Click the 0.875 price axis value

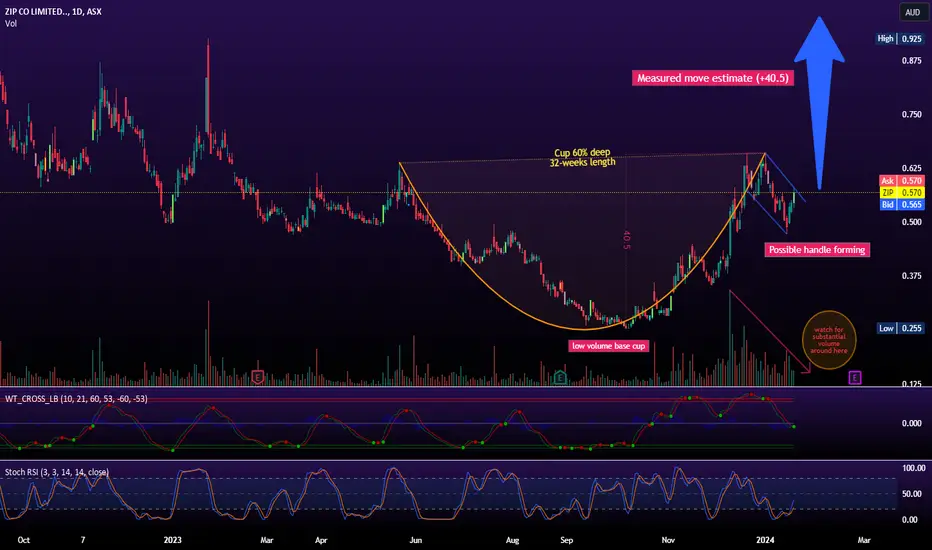911,61
